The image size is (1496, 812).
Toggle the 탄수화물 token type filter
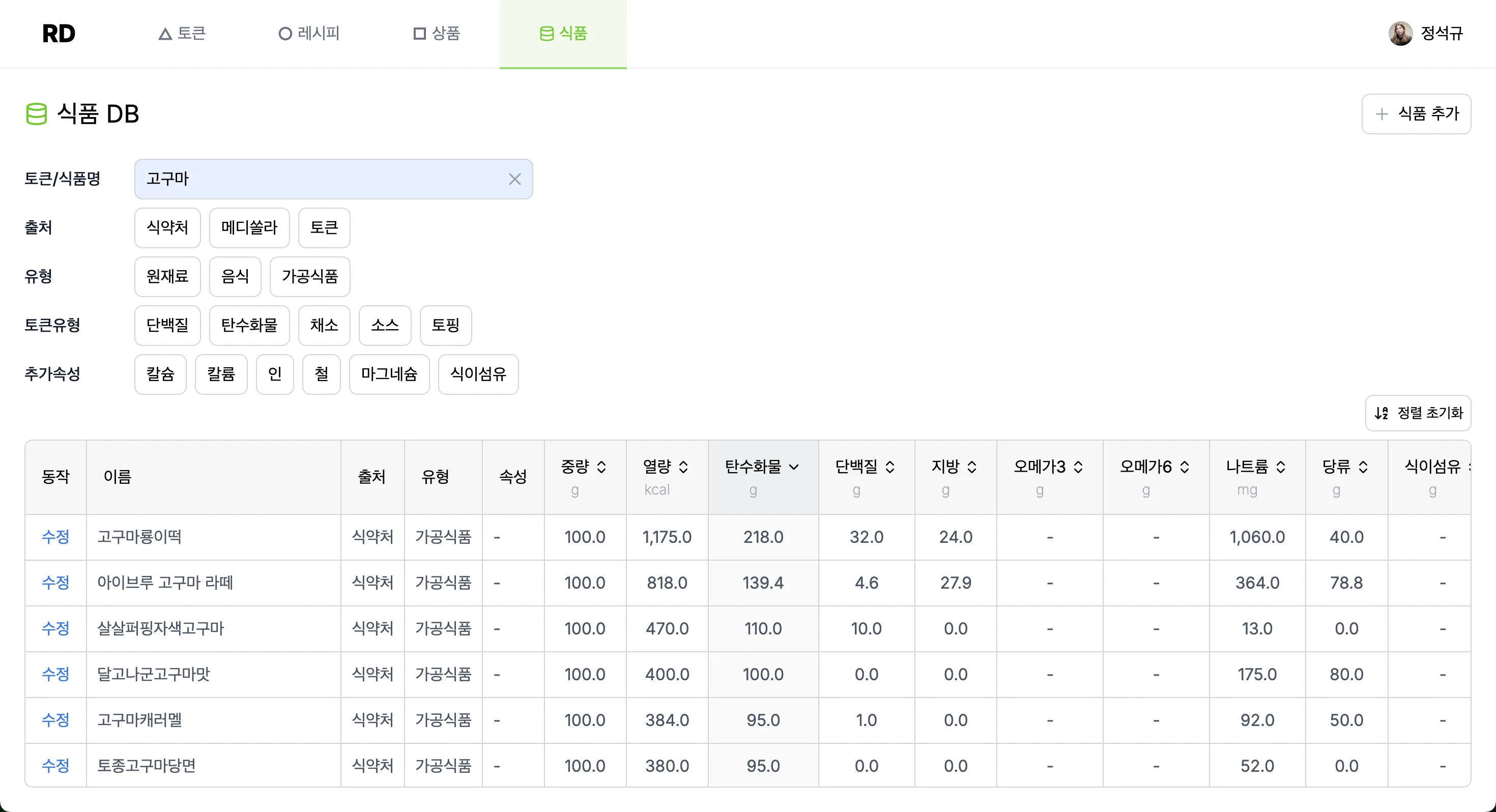249,325
